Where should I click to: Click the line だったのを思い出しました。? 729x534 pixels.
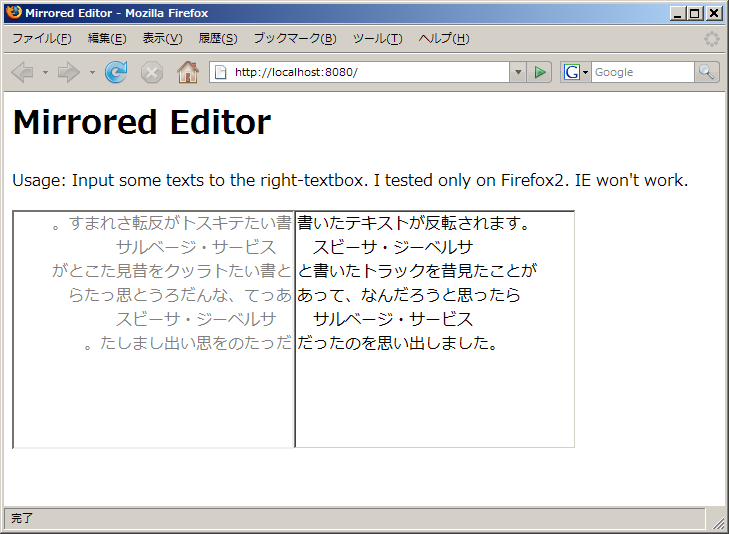click(398, 343)
